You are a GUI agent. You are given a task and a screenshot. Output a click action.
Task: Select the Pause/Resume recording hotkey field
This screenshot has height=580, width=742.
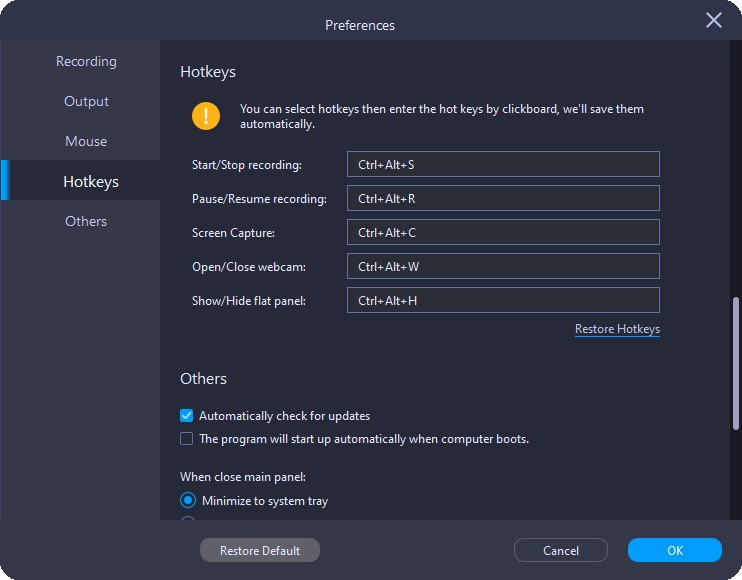pos(503,199)
